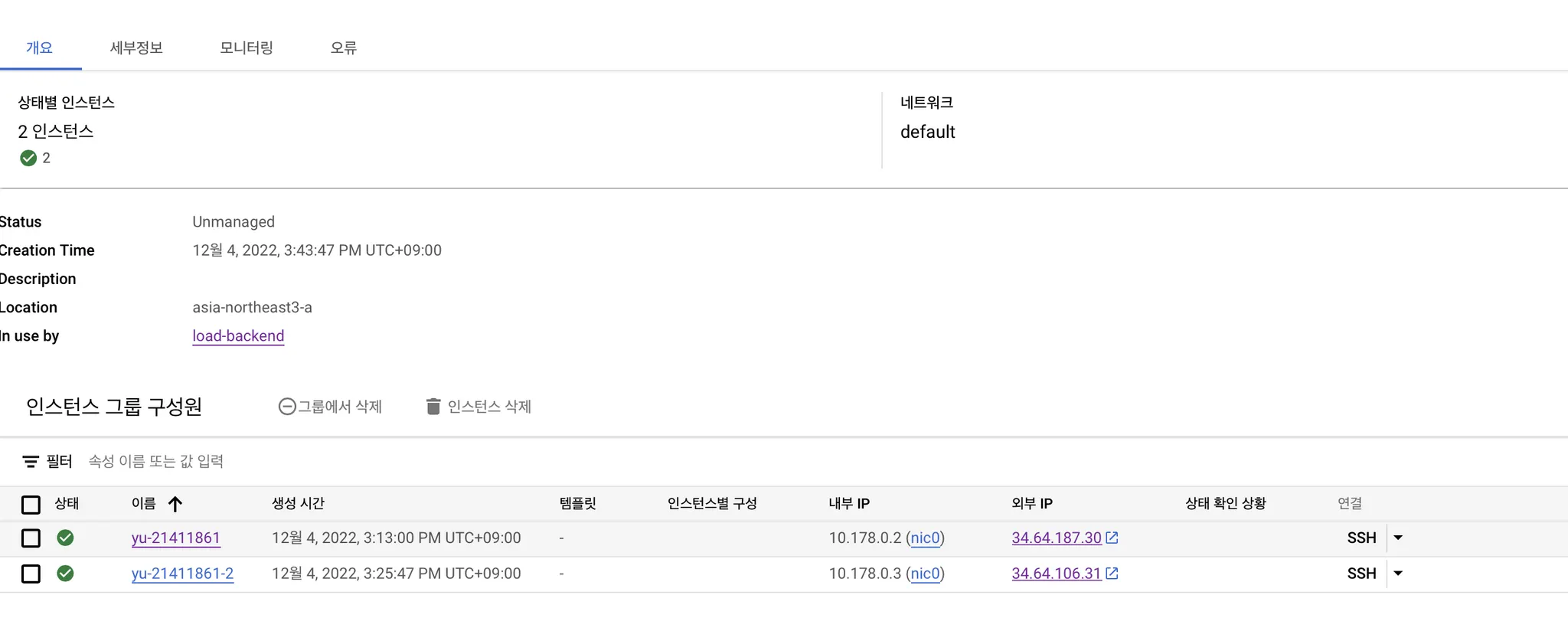Click the filter property input field
This screenshot has width=1568, height=631.
(x=306, y=462)
